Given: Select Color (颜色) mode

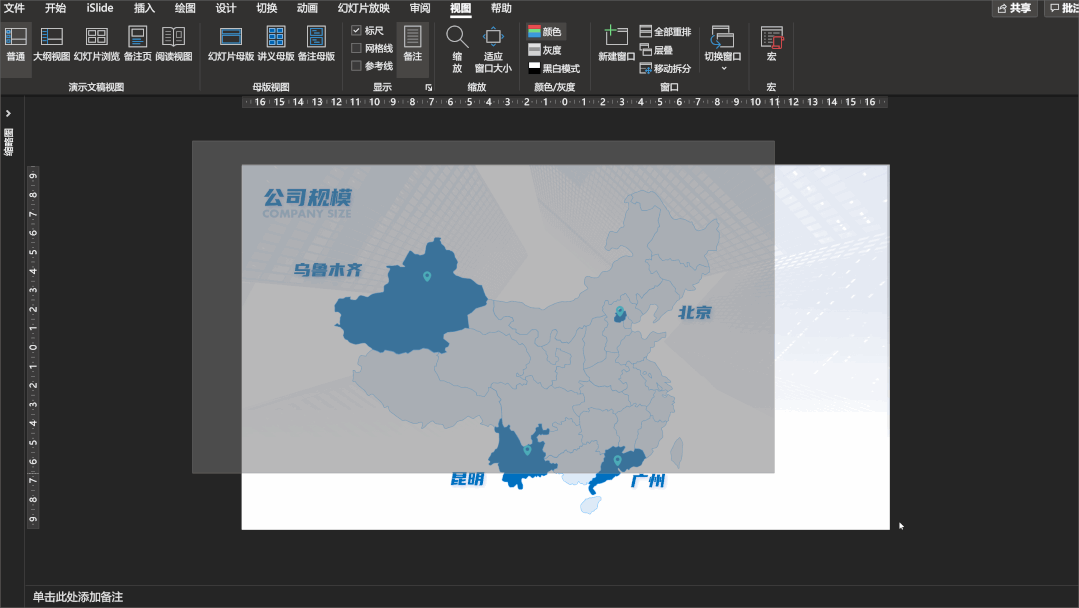Looking at the screenshot, I should pos(545,32).
